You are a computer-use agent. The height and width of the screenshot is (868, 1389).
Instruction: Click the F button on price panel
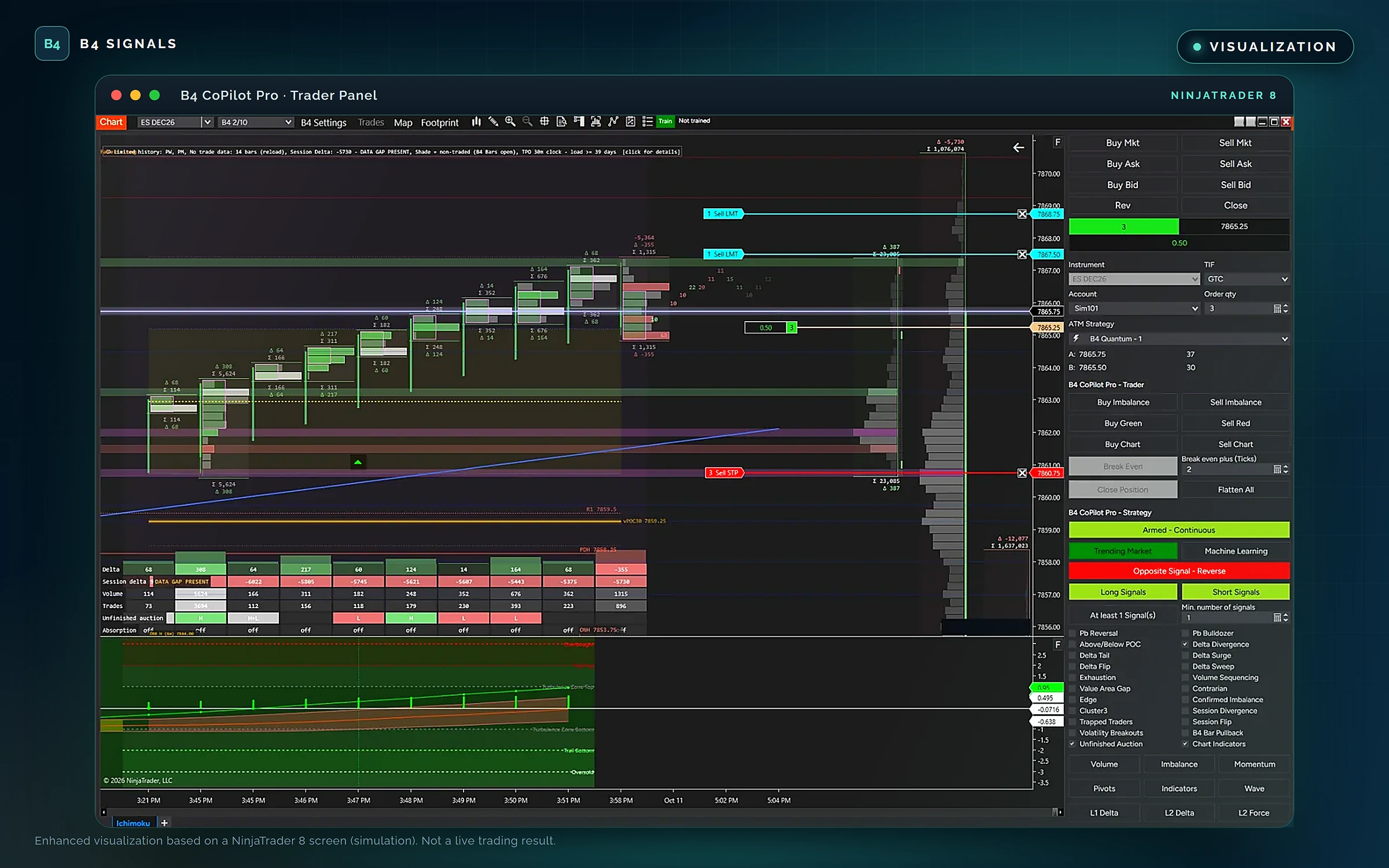tap(1057, 142)
